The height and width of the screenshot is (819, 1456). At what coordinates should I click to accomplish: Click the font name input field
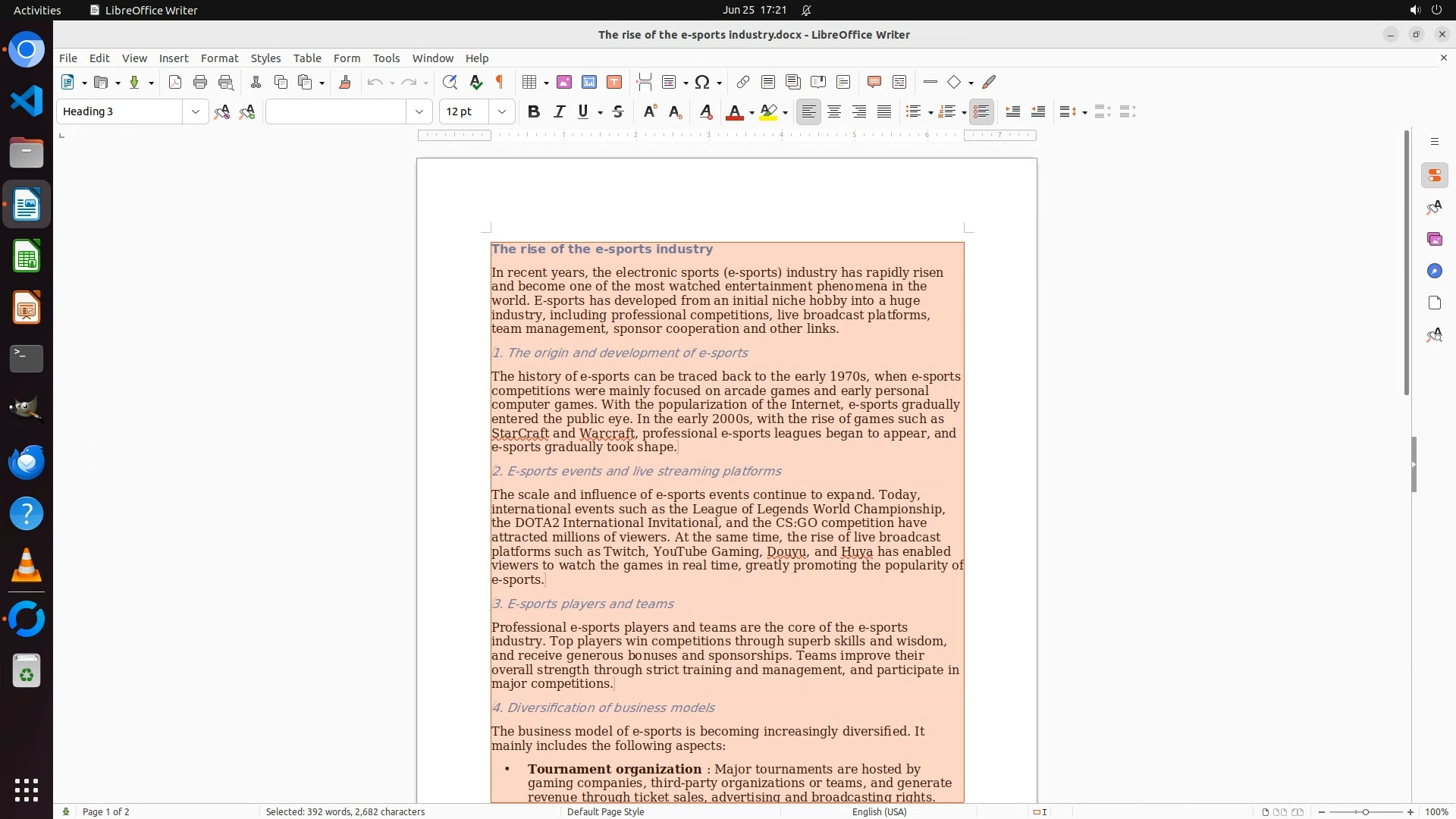(336, 112)
